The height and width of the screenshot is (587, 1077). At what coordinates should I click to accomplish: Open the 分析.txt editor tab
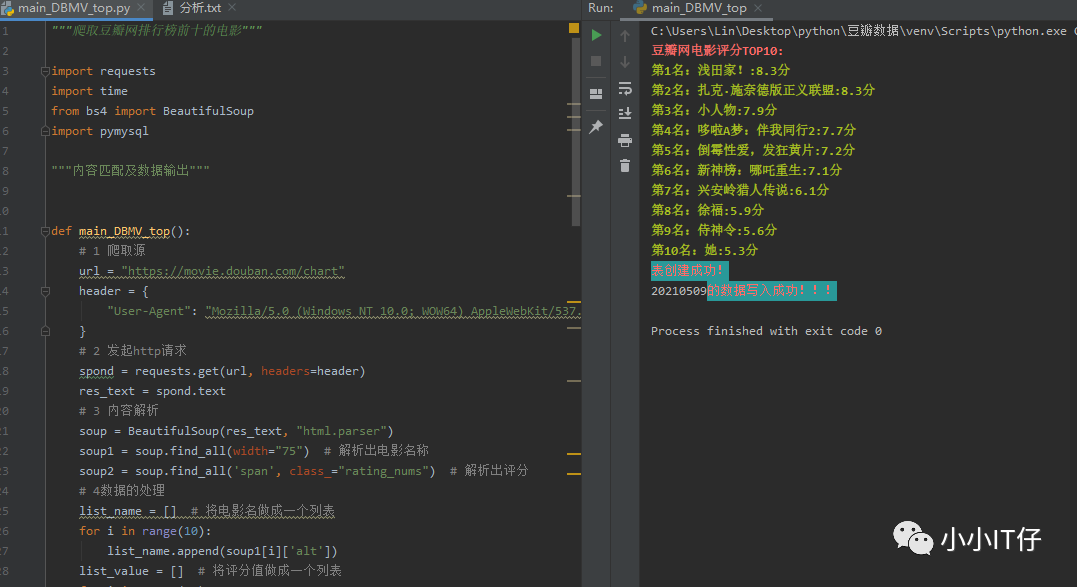click(200, 8)
